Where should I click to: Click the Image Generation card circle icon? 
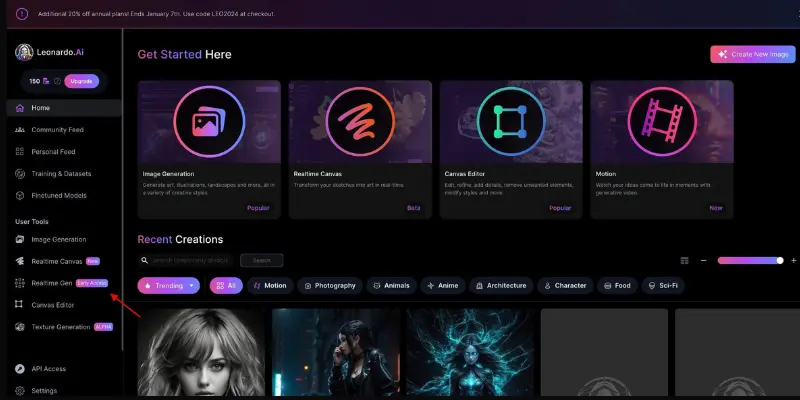[209, 121]
